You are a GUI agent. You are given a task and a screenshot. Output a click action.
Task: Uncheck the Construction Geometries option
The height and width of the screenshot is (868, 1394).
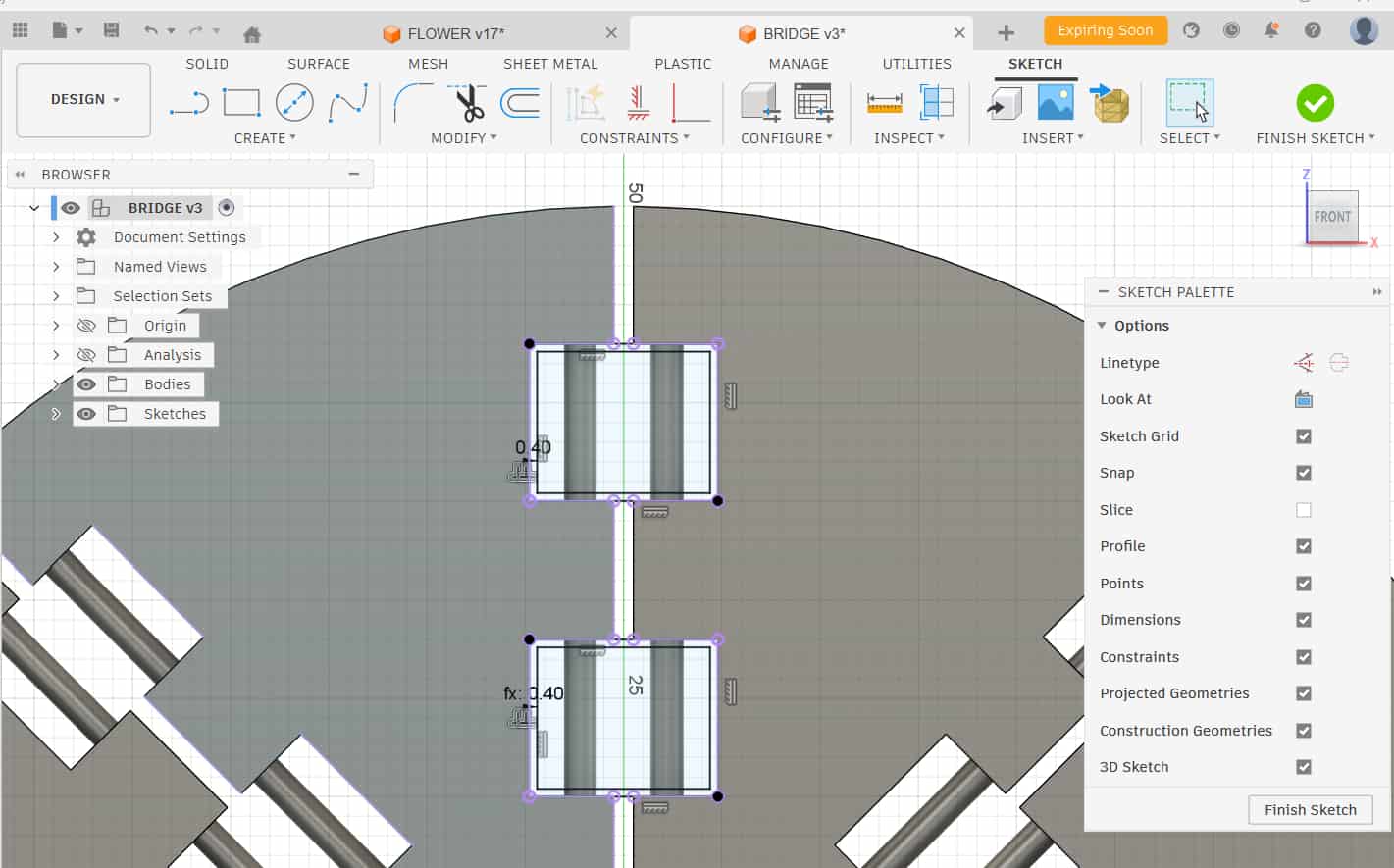tap(1303, 731)
